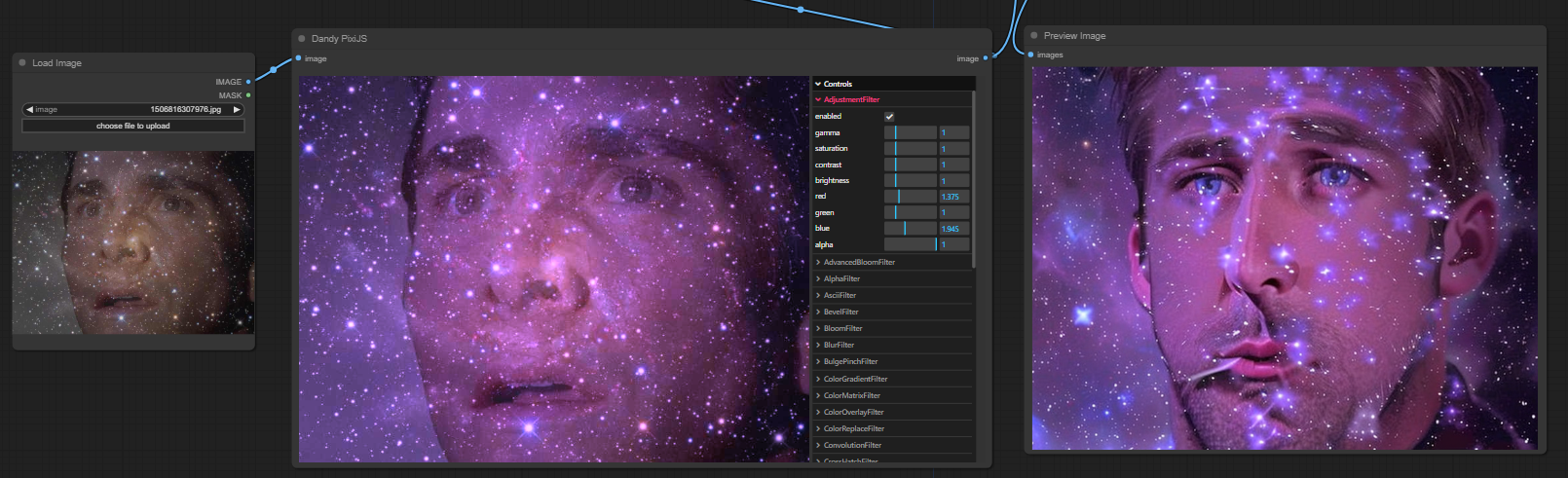Select next image with right arrow
Screen dimensions: 1568x478
pyautogui.click(x=236, y=110)
